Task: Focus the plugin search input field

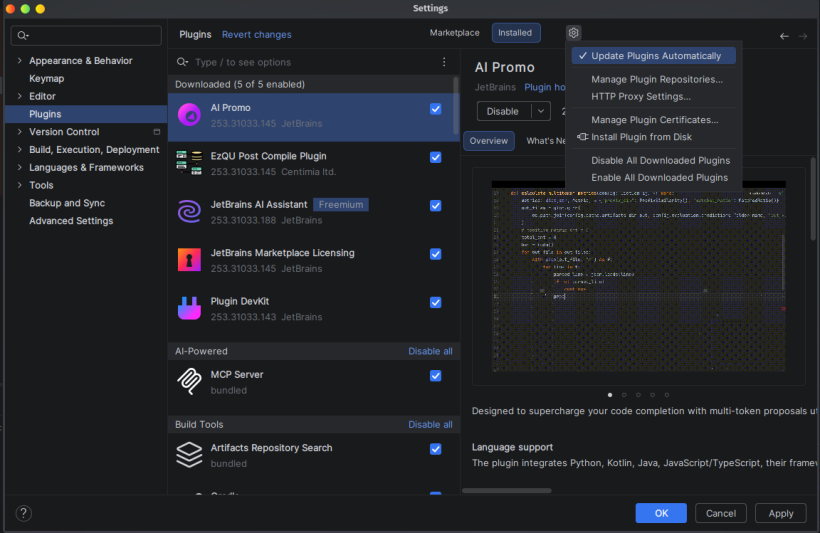Action: click(314, 62)
